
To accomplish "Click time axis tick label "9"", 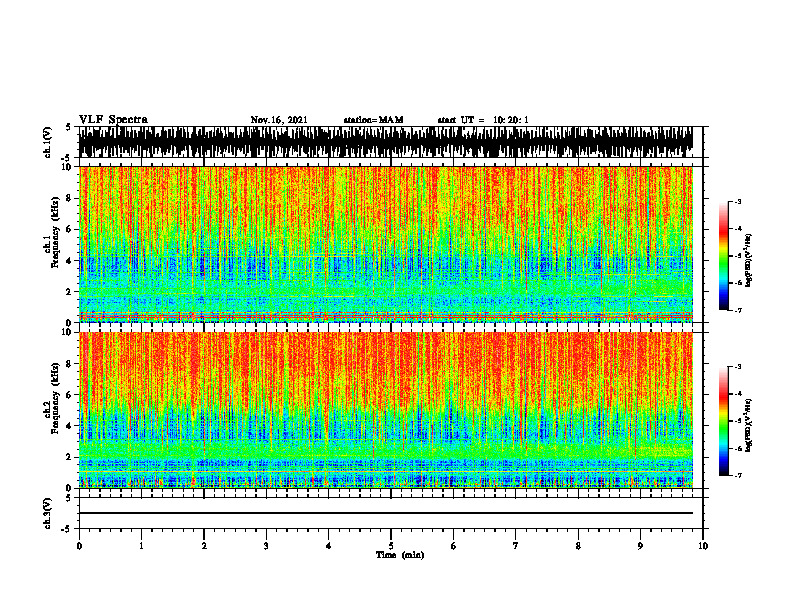I will tap(640, 546).
